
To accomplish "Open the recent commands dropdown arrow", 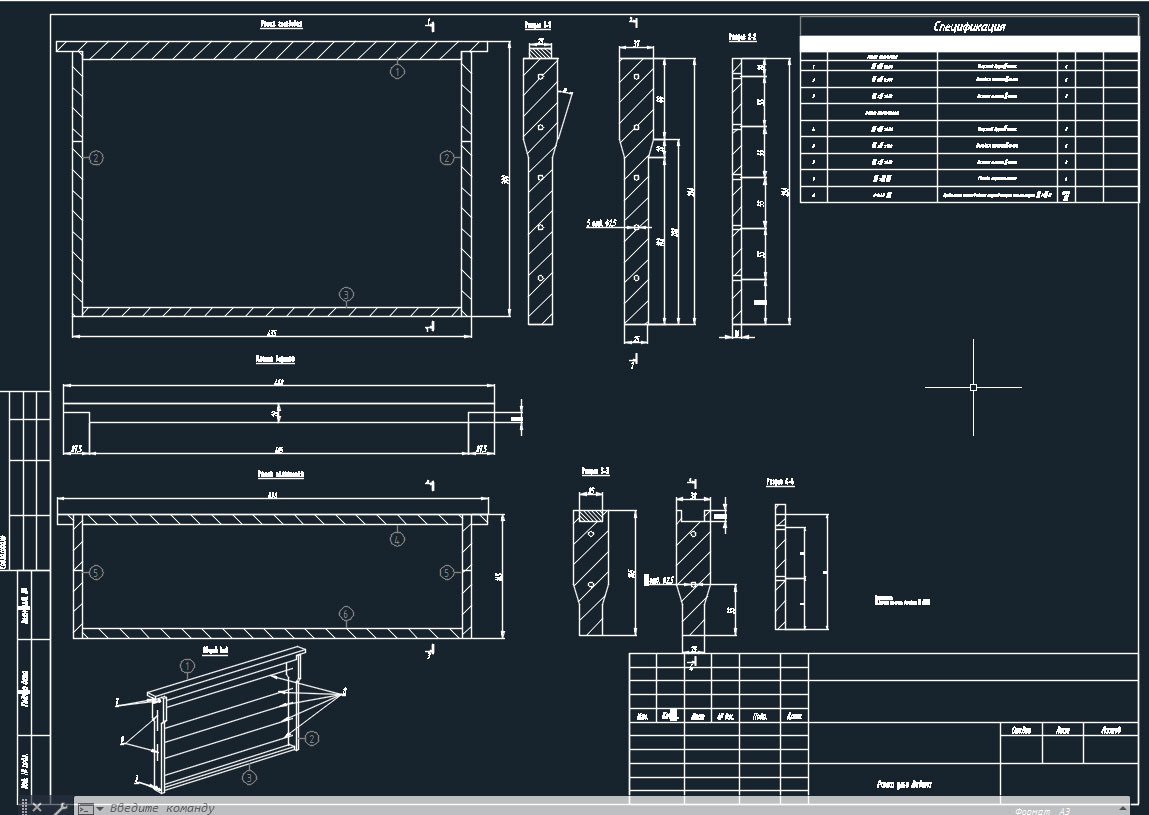I will [x=100, y=808].
